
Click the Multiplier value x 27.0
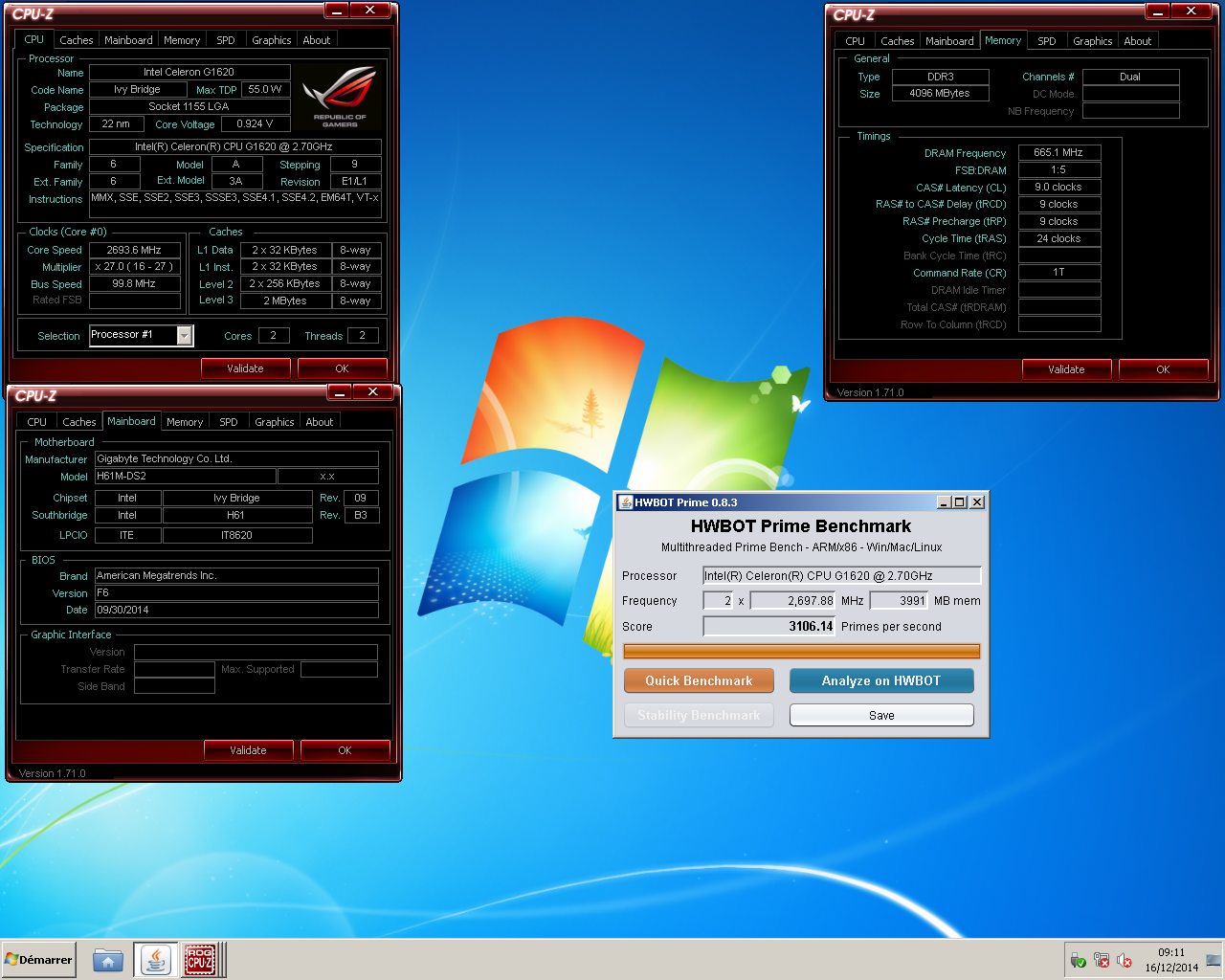coord(135,267)
